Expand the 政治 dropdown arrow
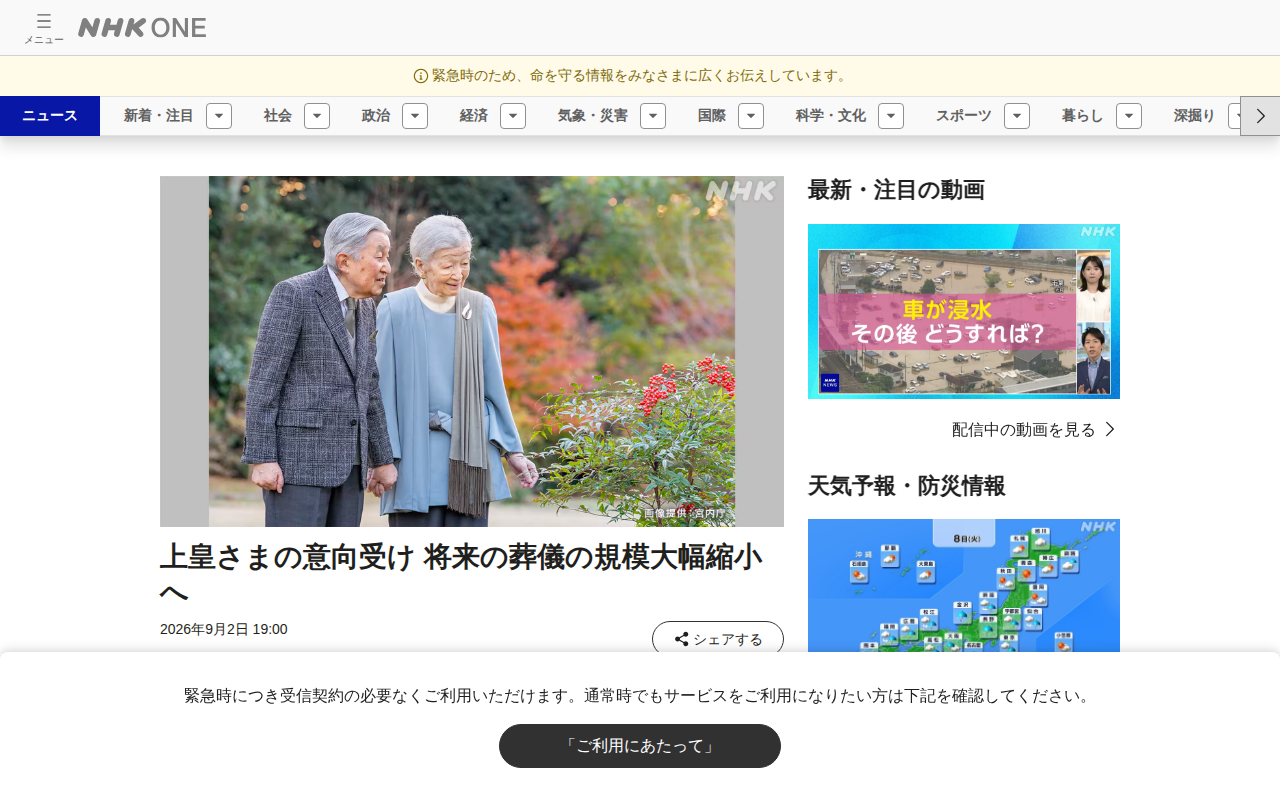Viewport: 1280px width, 800px height. [x=415, y=116]
